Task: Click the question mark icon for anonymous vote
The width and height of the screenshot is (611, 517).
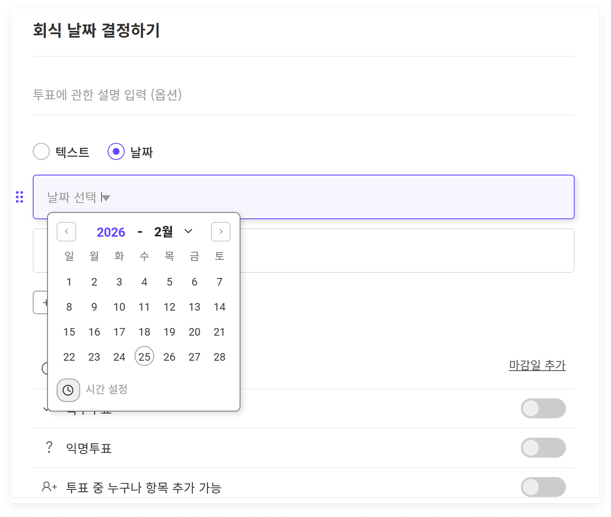Action: pos(48,448)
